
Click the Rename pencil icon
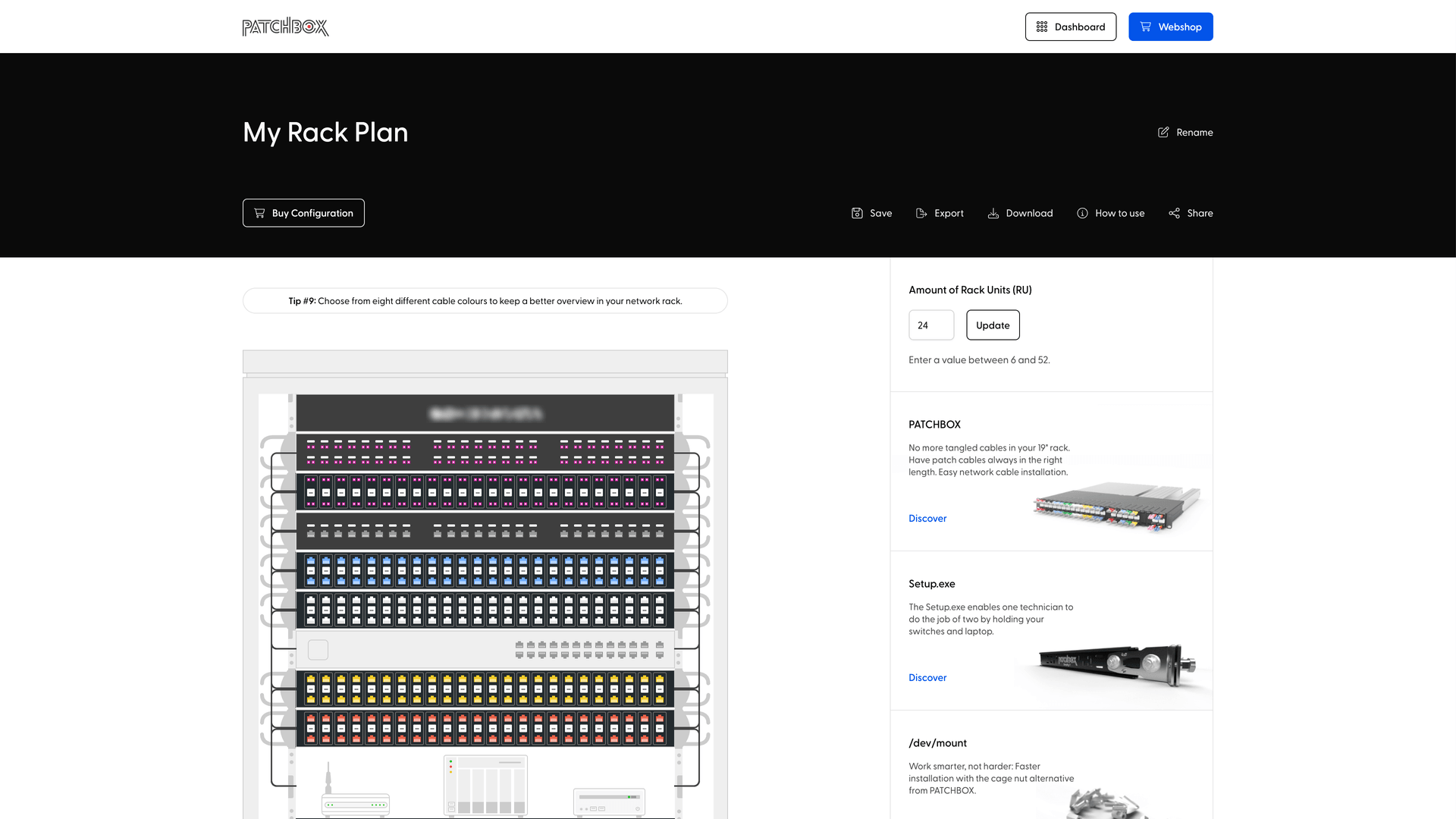pos(1163,132)
